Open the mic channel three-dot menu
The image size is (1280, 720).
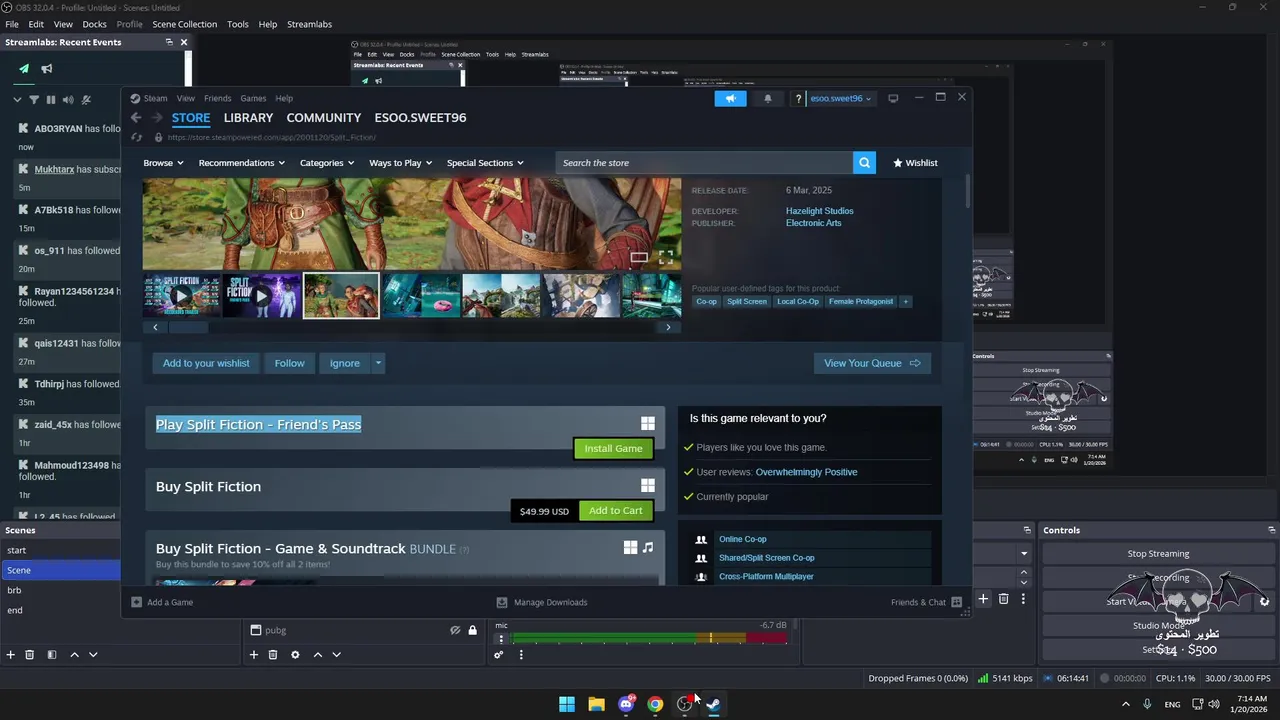501,639
